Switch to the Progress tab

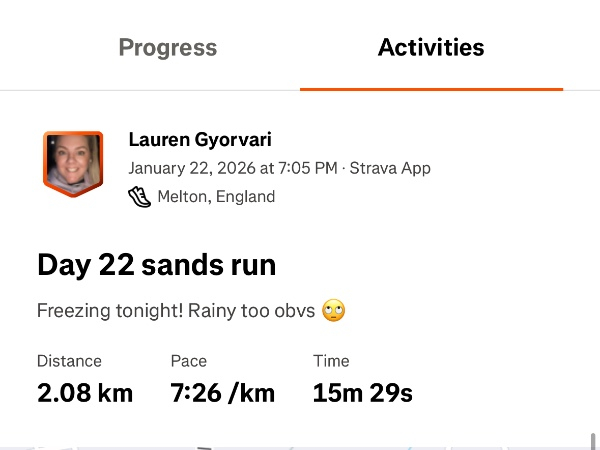[167, 47]
